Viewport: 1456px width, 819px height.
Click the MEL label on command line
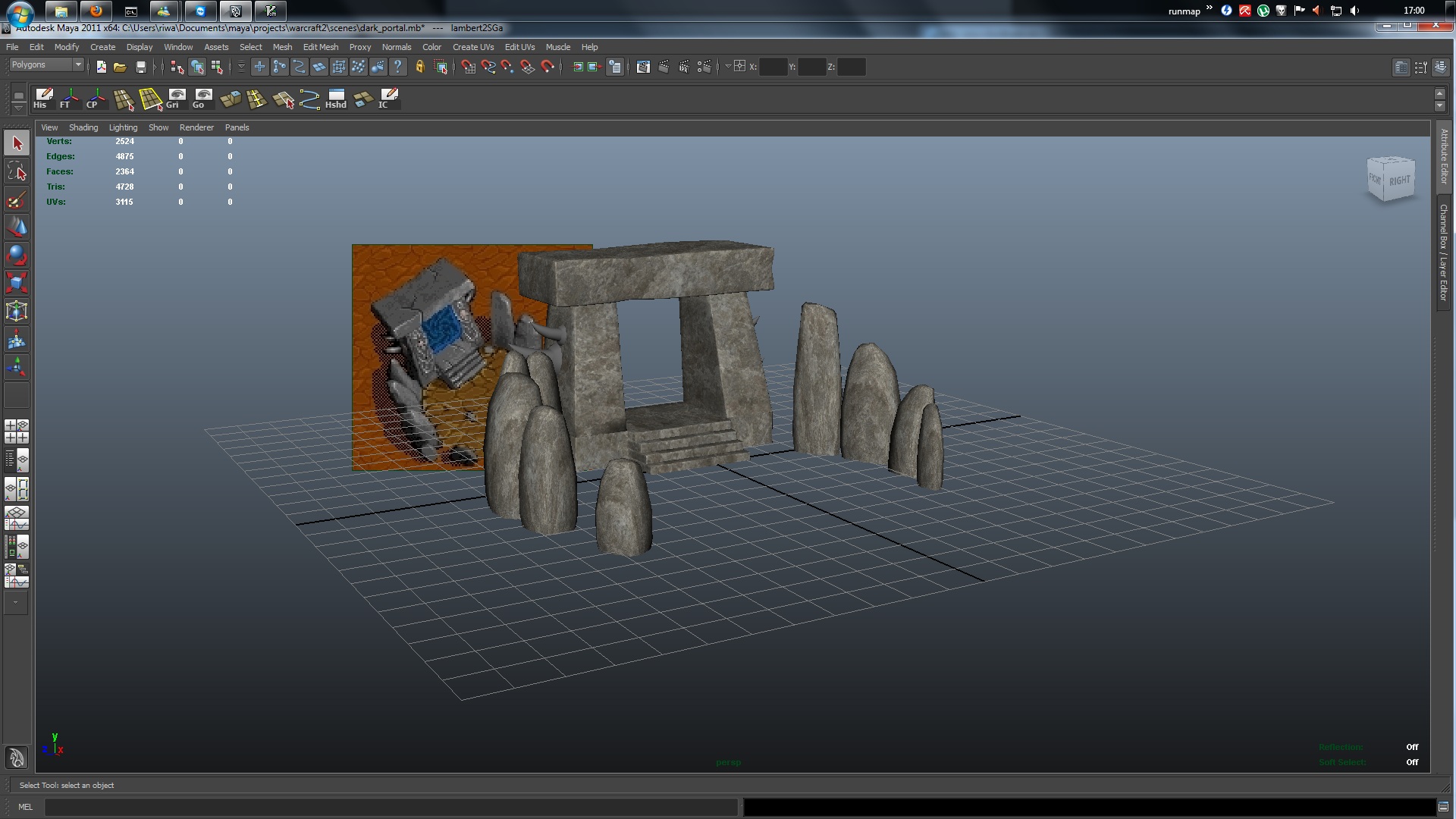[x=25, y=807]
